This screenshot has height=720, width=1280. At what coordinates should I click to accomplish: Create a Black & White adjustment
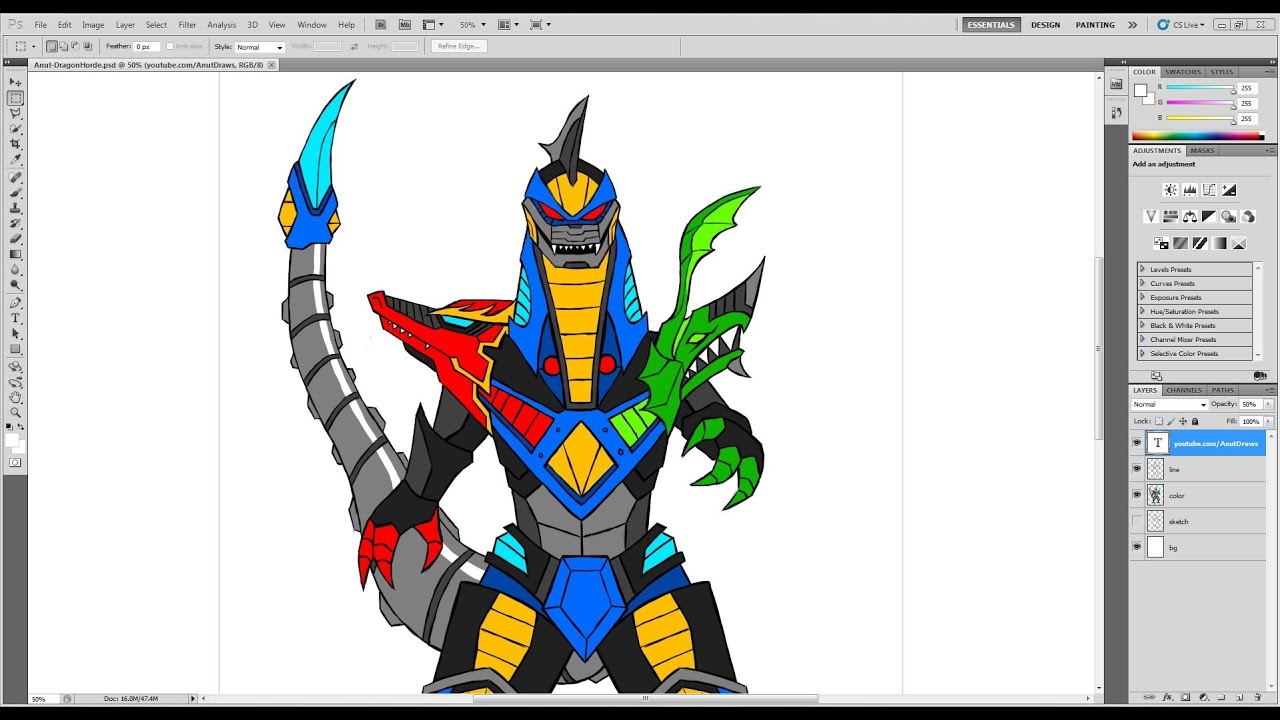click(x=1208, y=216)
